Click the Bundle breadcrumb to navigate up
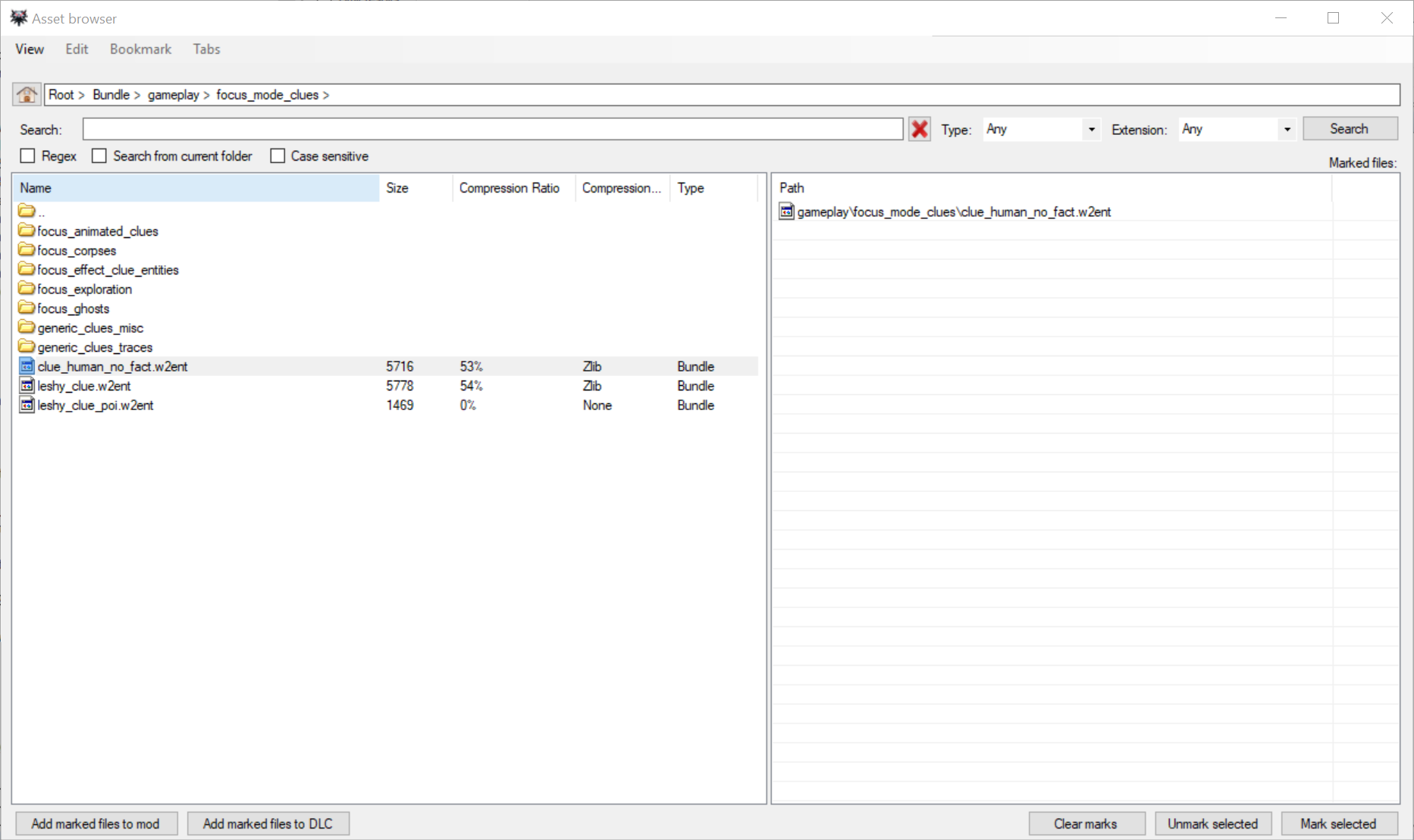 (x=111, y=94)
